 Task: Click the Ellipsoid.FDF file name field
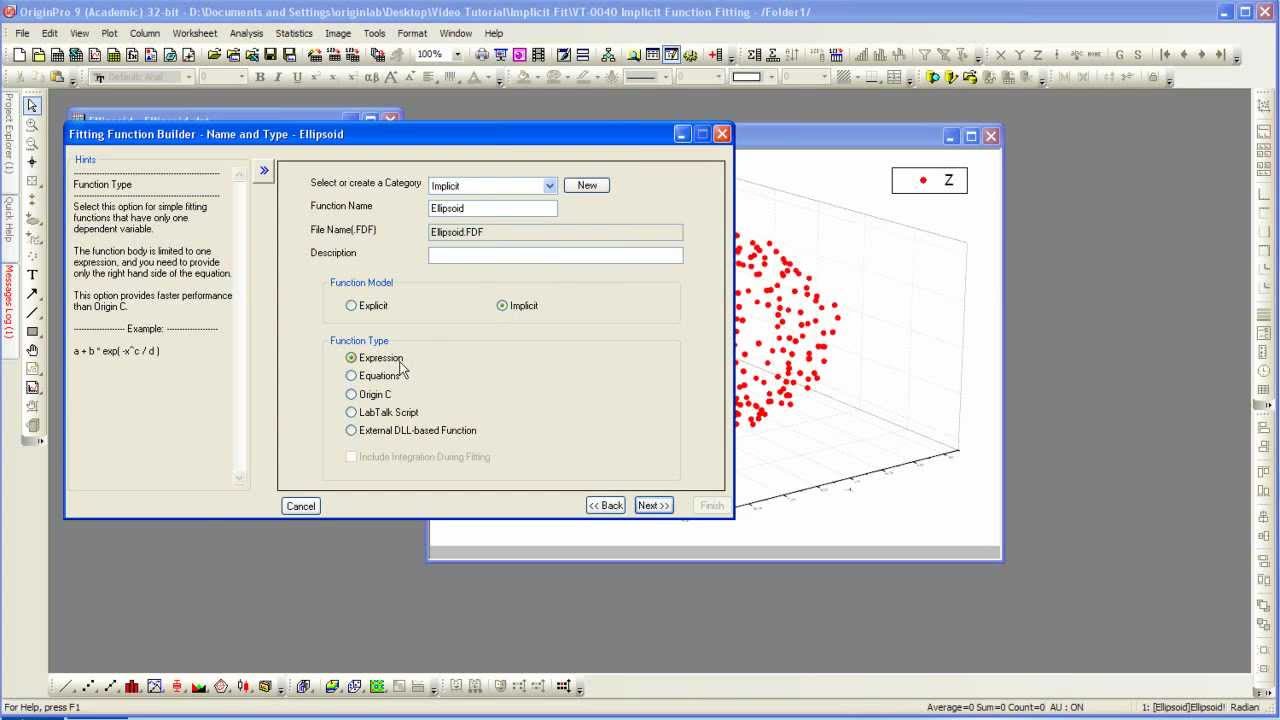555,232
